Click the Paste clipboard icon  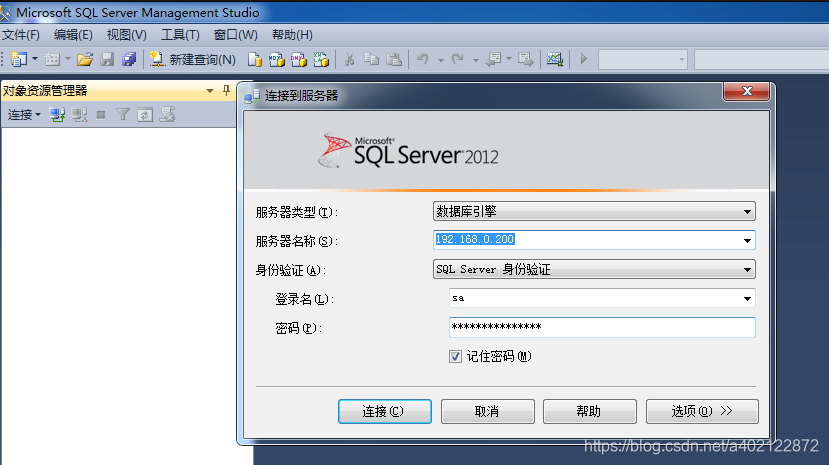[394, 59]
